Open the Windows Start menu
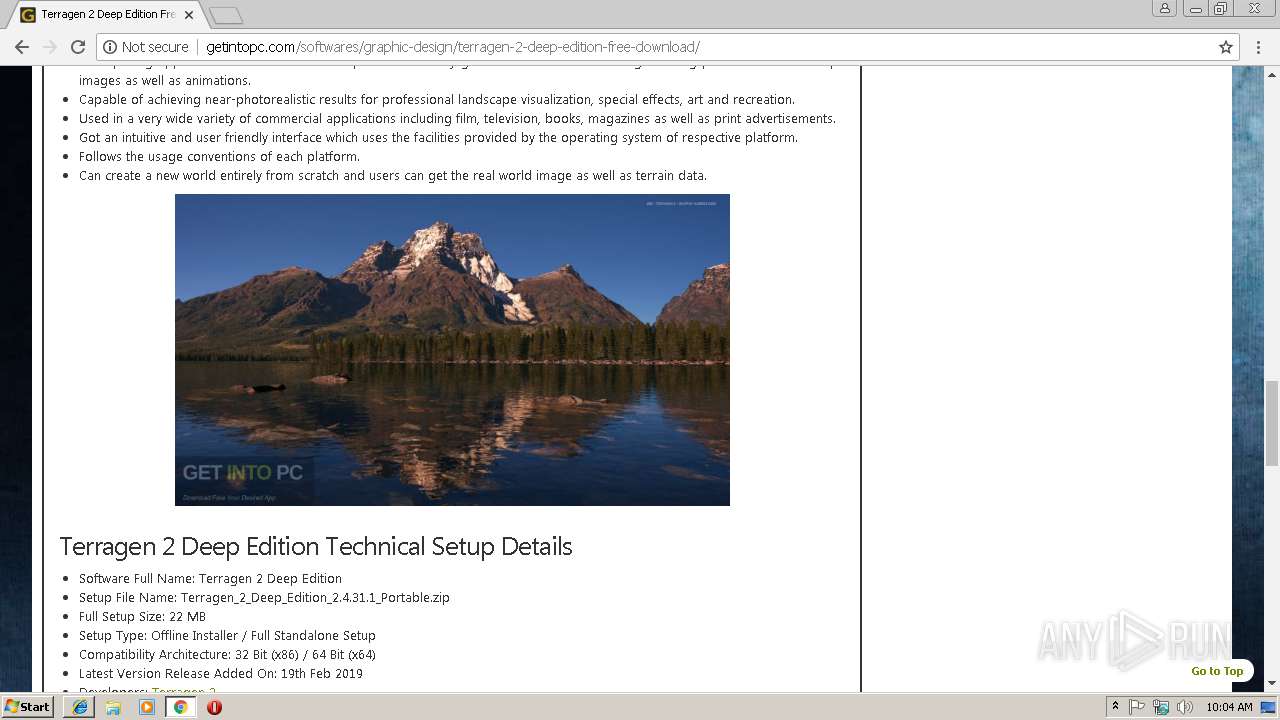The image size is (1280, 720). 28,706
